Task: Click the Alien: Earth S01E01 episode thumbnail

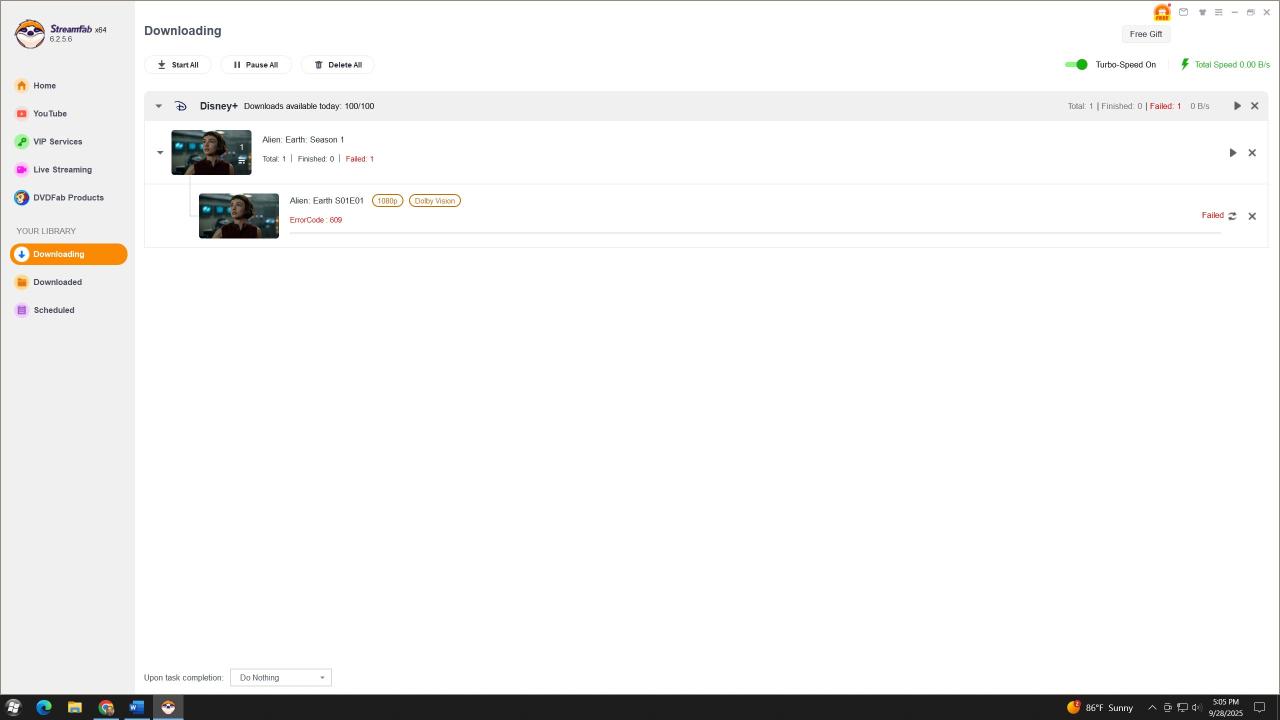Action: tap(239, 216)
